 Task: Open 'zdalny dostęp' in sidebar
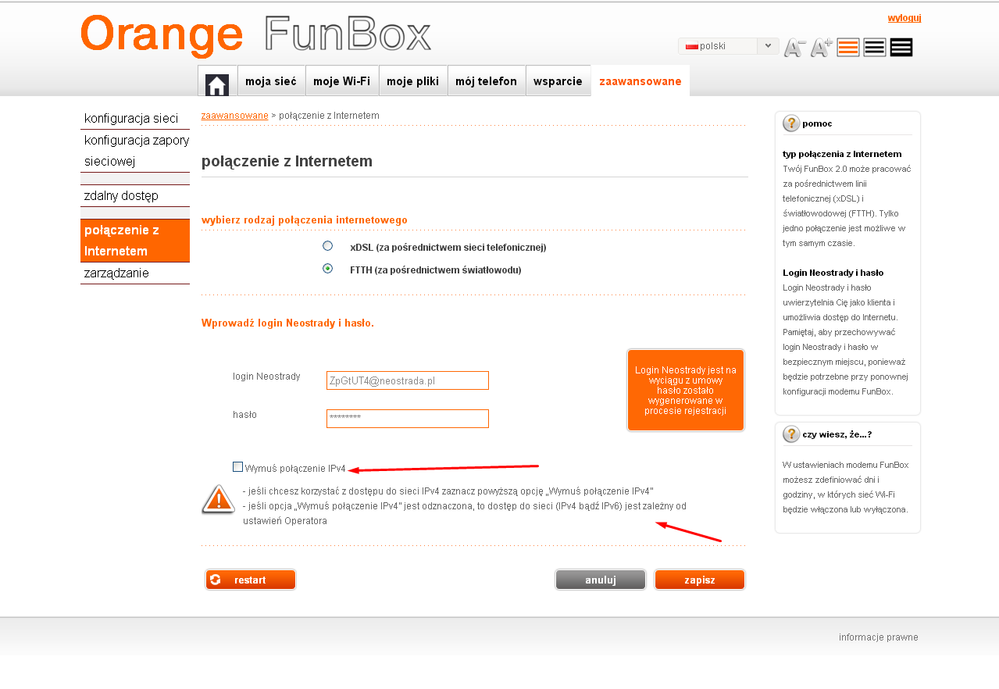pyautogui.click(x=135, y=196)
